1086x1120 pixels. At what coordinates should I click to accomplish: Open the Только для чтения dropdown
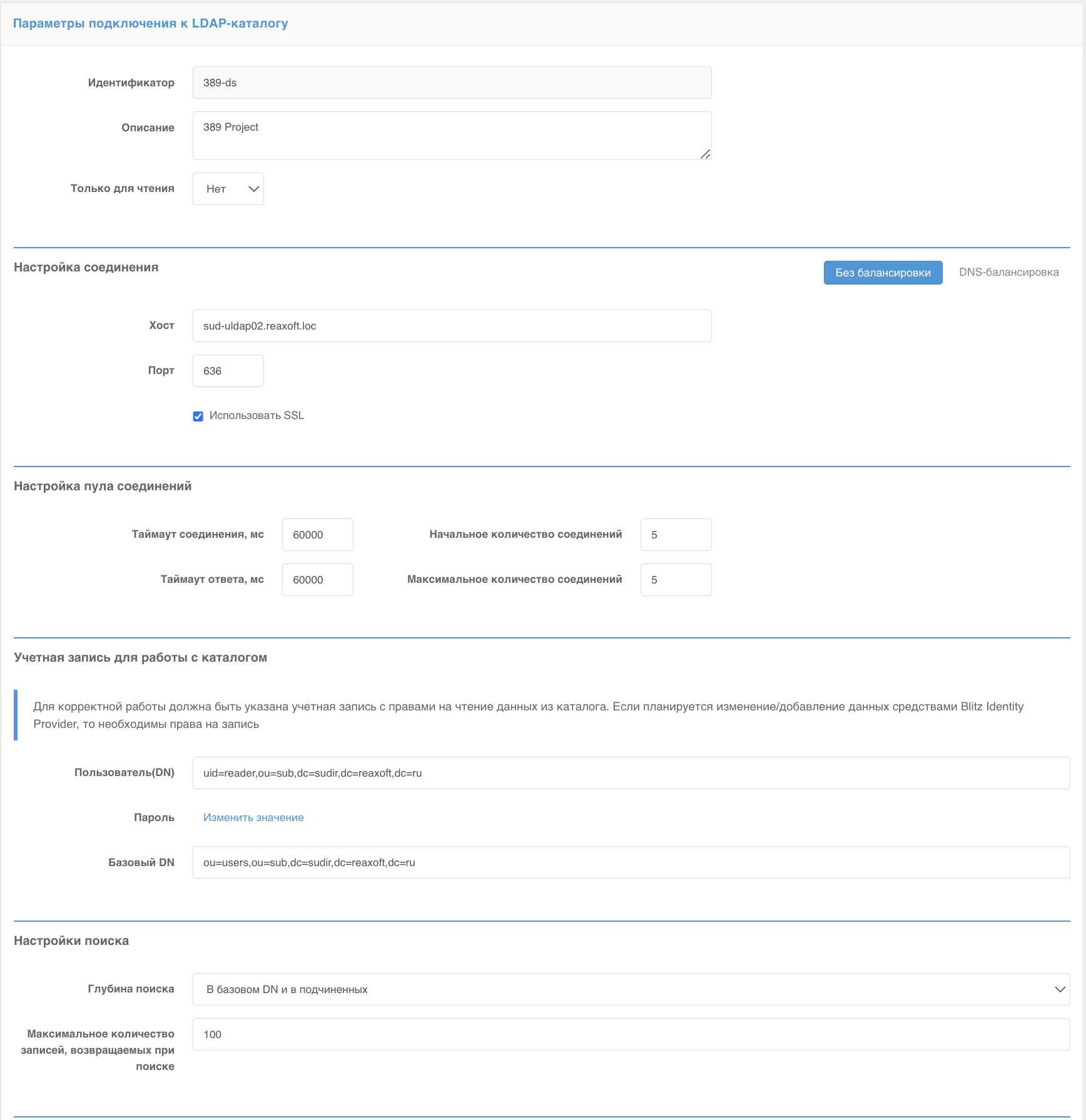point(228,189)
